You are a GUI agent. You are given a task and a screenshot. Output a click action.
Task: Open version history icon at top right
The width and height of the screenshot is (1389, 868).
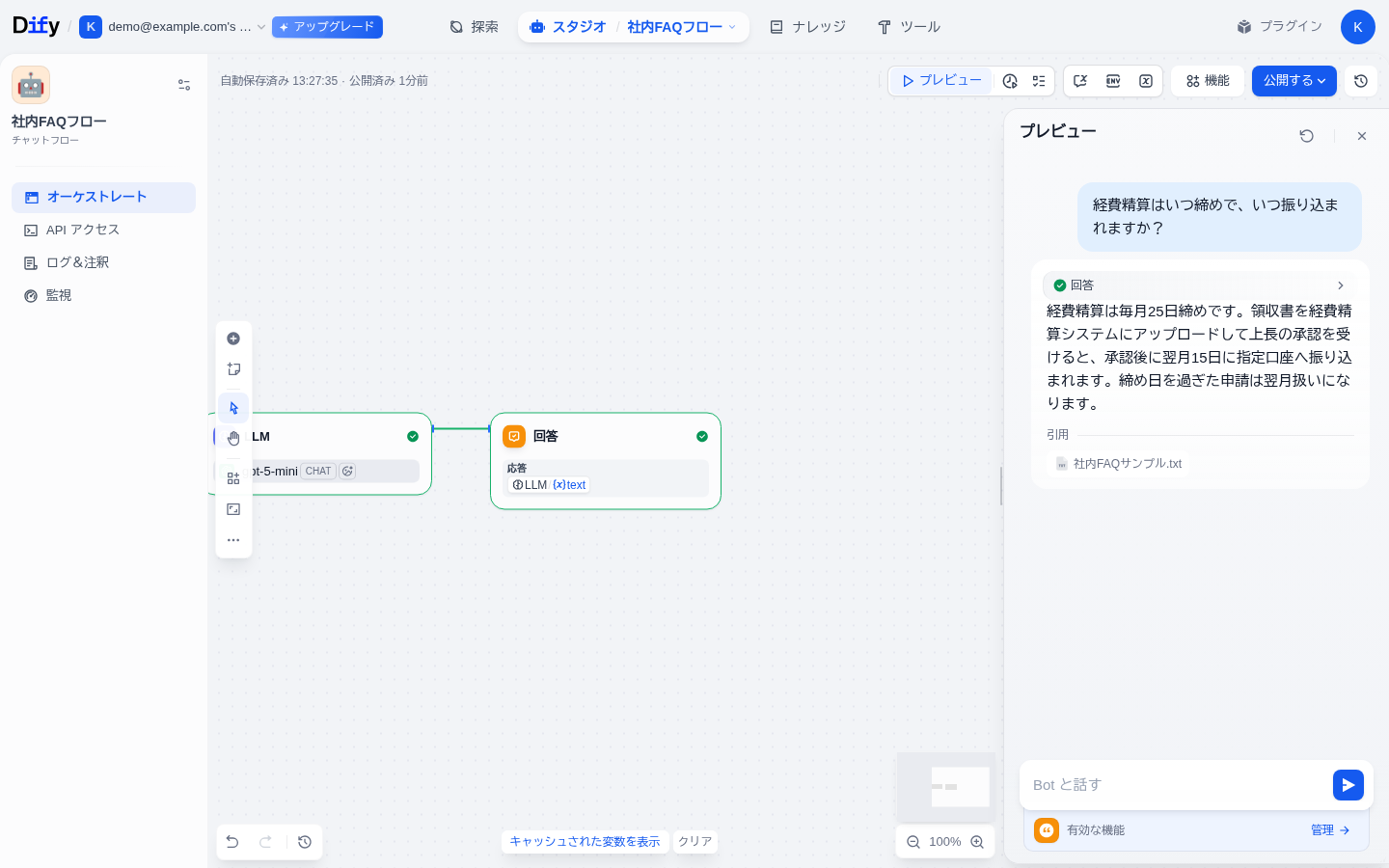point(1361,81)
